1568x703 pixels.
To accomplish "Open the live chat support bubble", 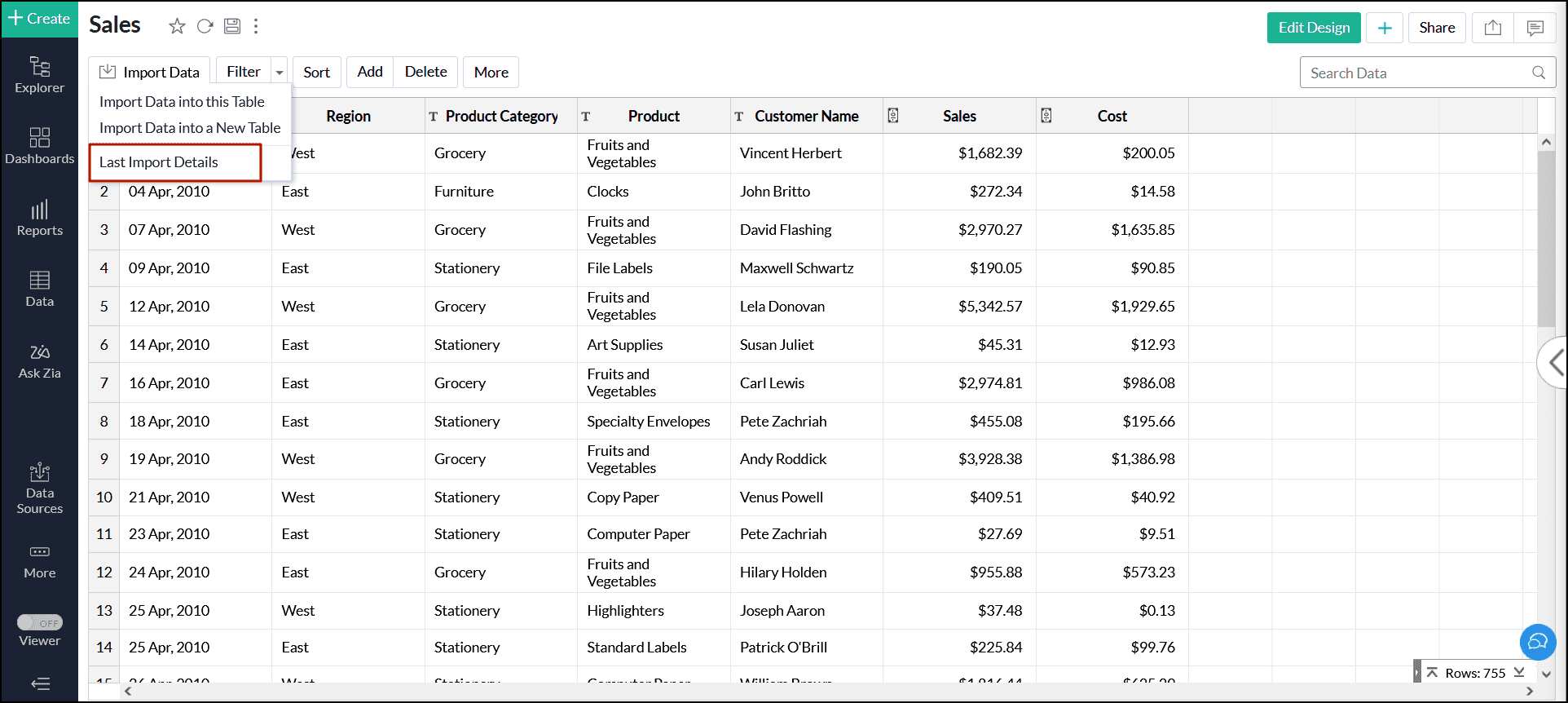I will click(1537, 642).
